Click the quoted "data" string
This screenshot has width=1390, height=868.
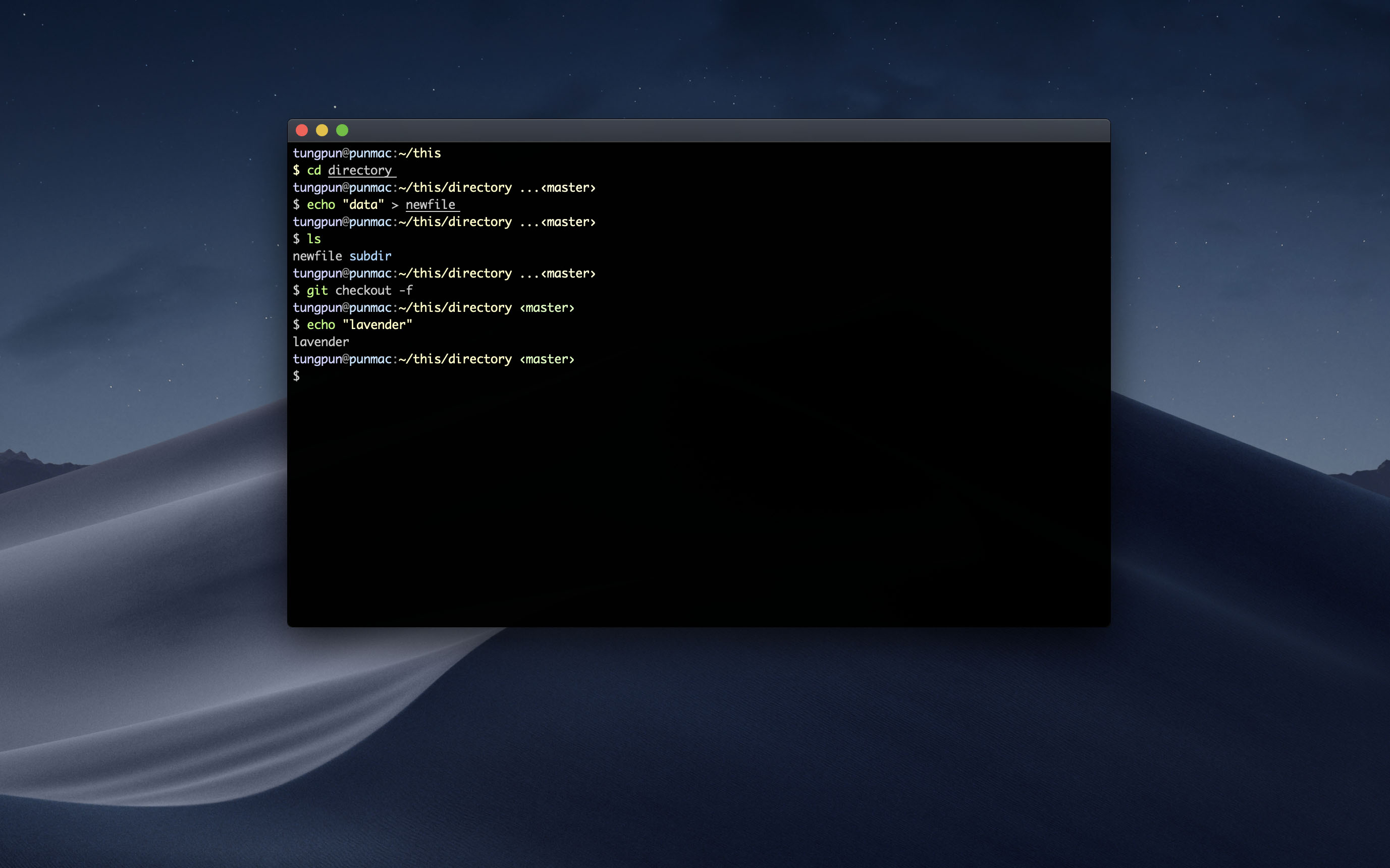[363, 205]
